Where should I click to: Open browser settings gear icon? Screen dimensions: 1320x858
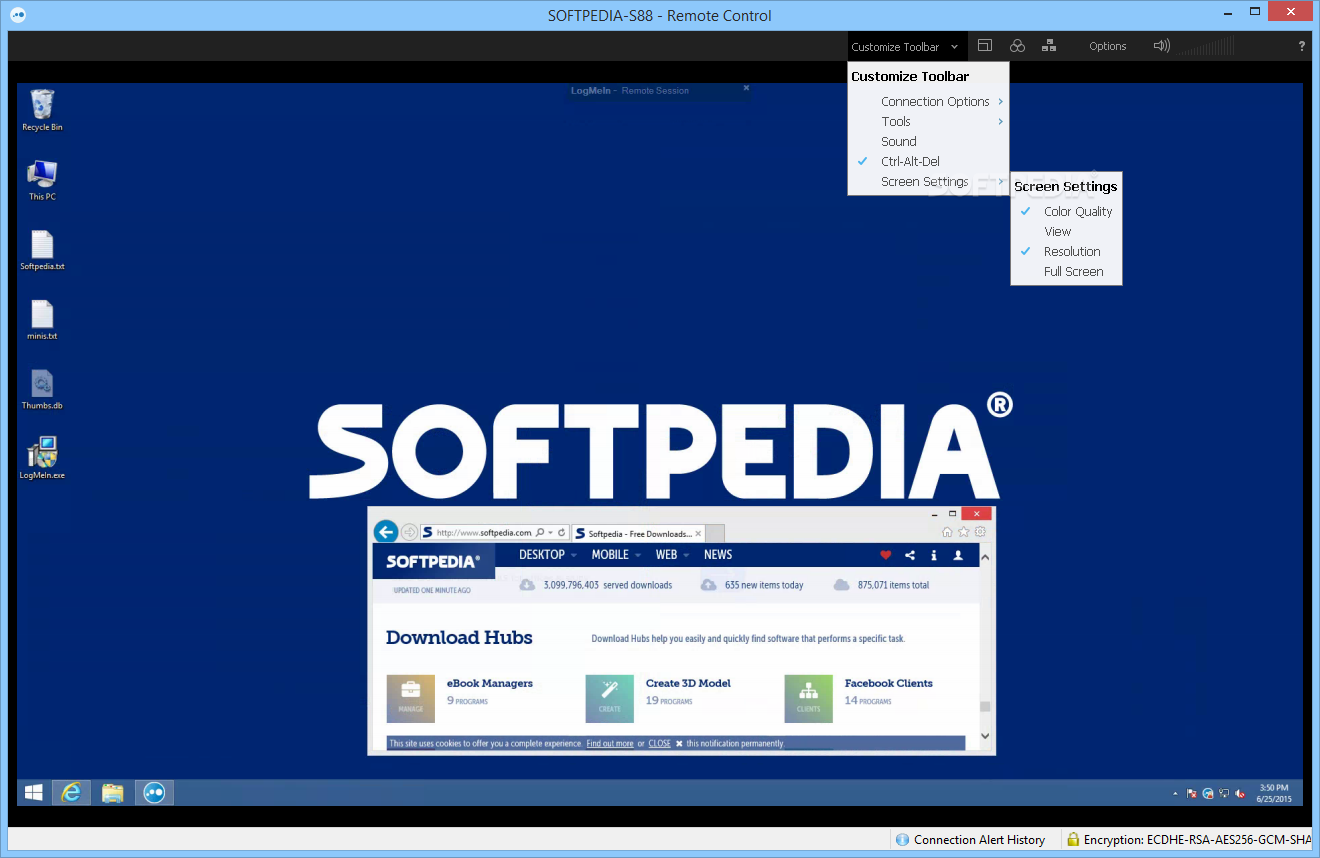(980, 532)
